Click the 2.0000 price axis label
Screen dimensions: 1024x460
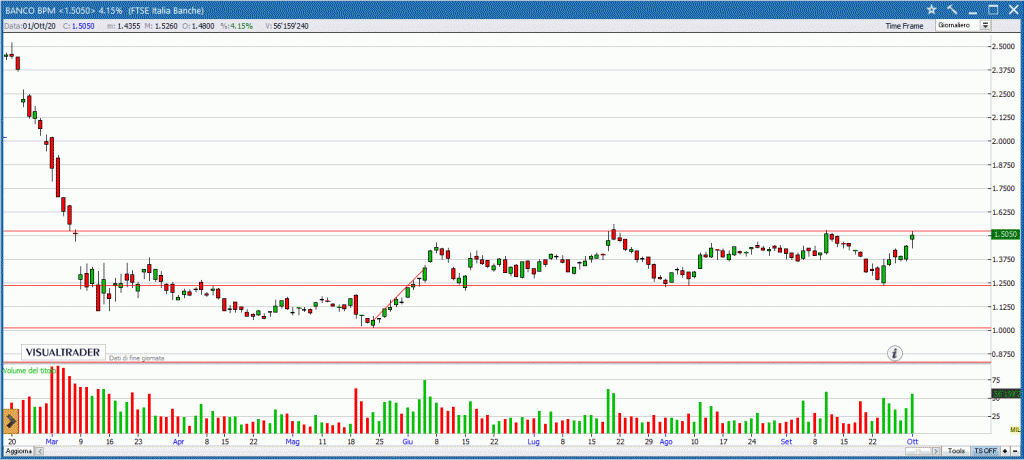[x=1003, y=141]
